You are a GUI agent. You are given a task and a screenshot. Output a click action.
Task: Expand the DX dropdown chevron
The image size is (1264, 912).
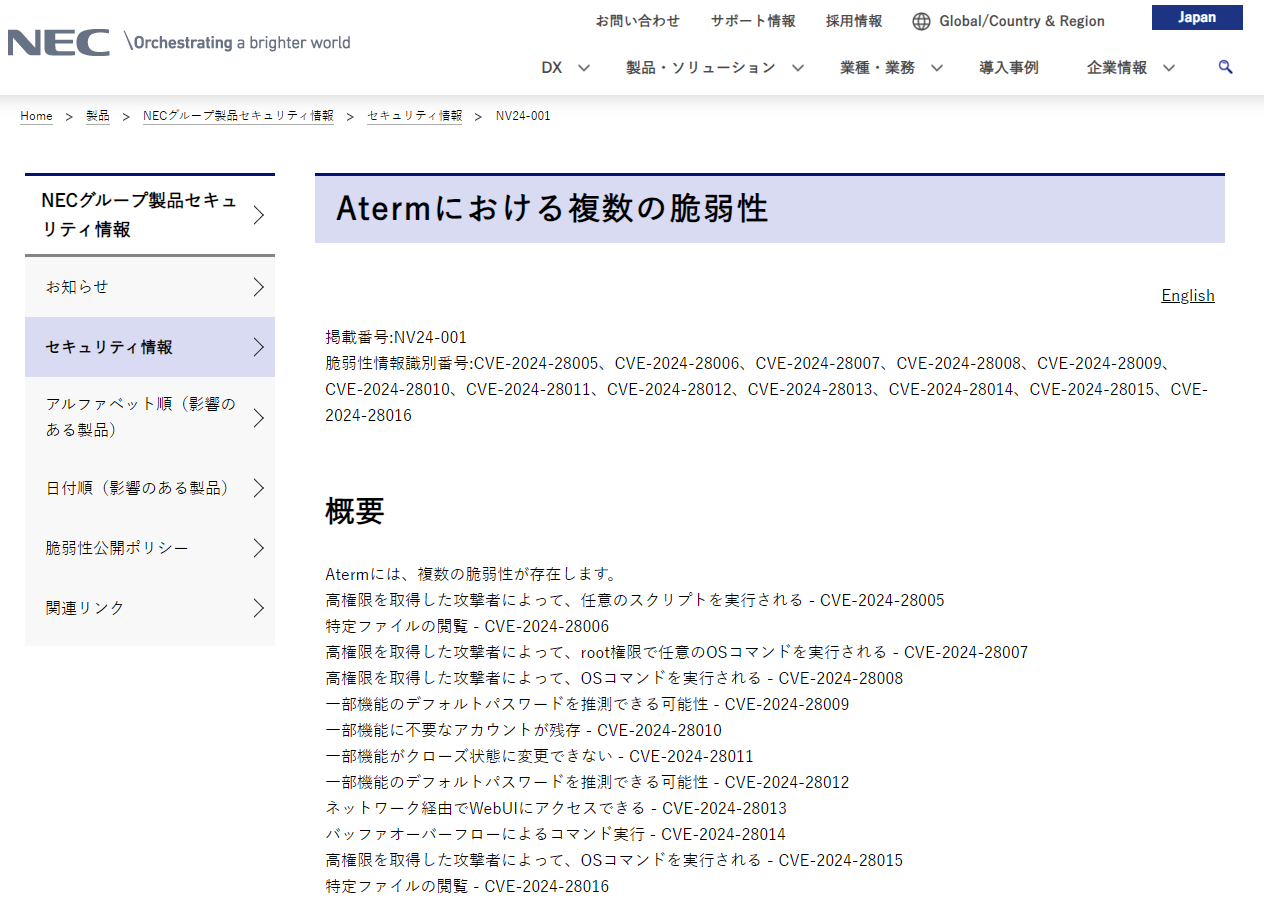pyautogui.click(x=584, y=68)
